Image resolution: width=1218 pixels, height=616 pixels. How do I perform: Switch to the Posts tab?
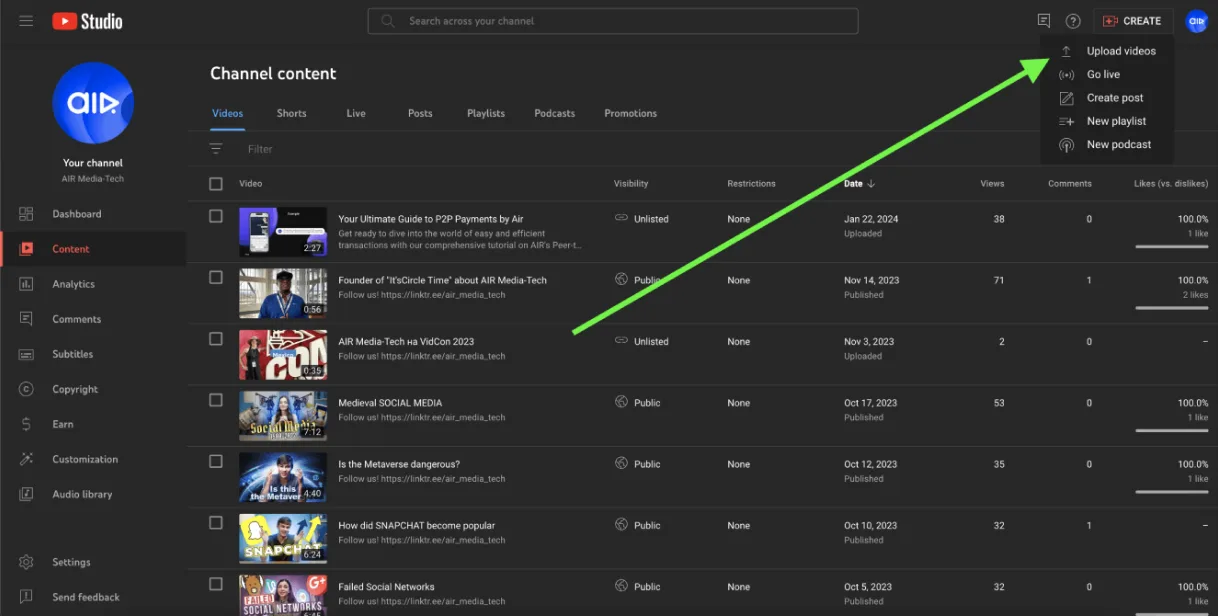coord(420,114)
